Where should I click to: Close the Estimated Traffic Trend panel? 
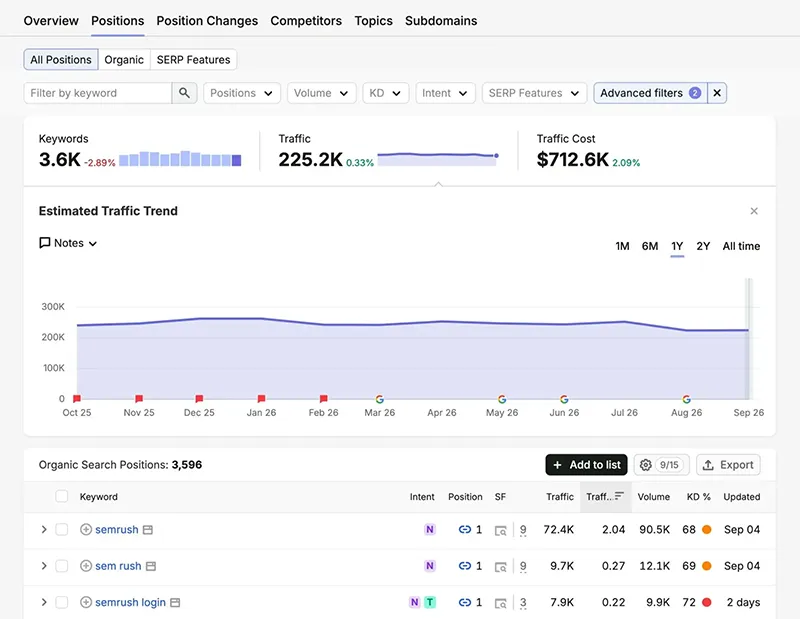click(x=754, y=211)
